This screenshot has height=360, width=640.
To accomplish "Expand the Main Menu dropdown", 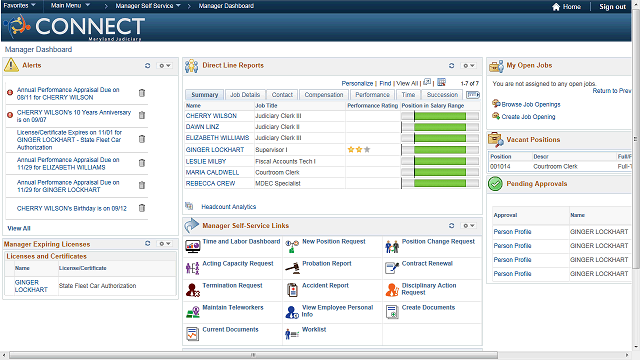I will tap(70, 6).
